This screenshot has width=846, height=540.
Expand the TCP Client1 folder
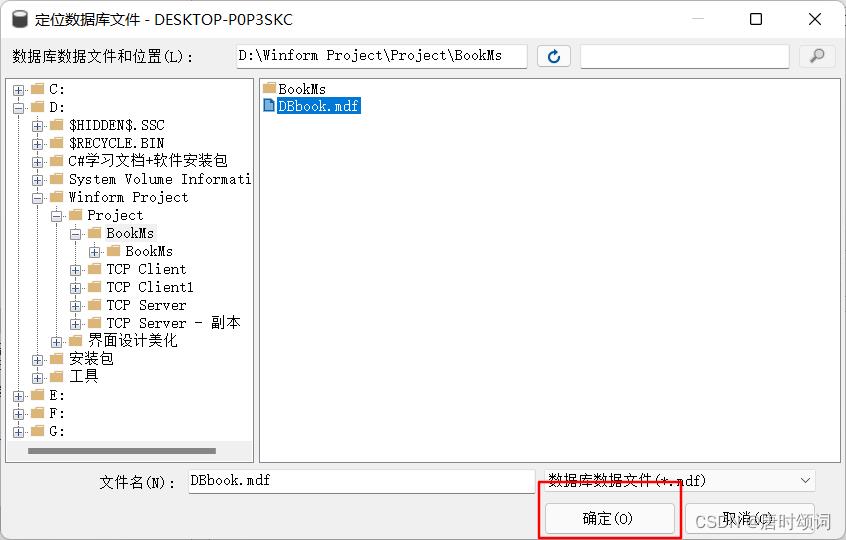click(x=75, y=288)
